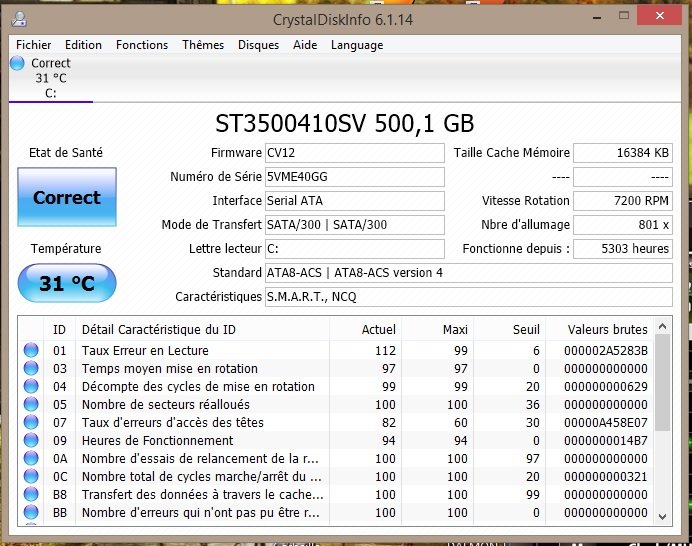Image resolution: width=692 pixels, height=546 pixels.
Task: Click the Interface field Serial ATA
Action: (354, 201)
